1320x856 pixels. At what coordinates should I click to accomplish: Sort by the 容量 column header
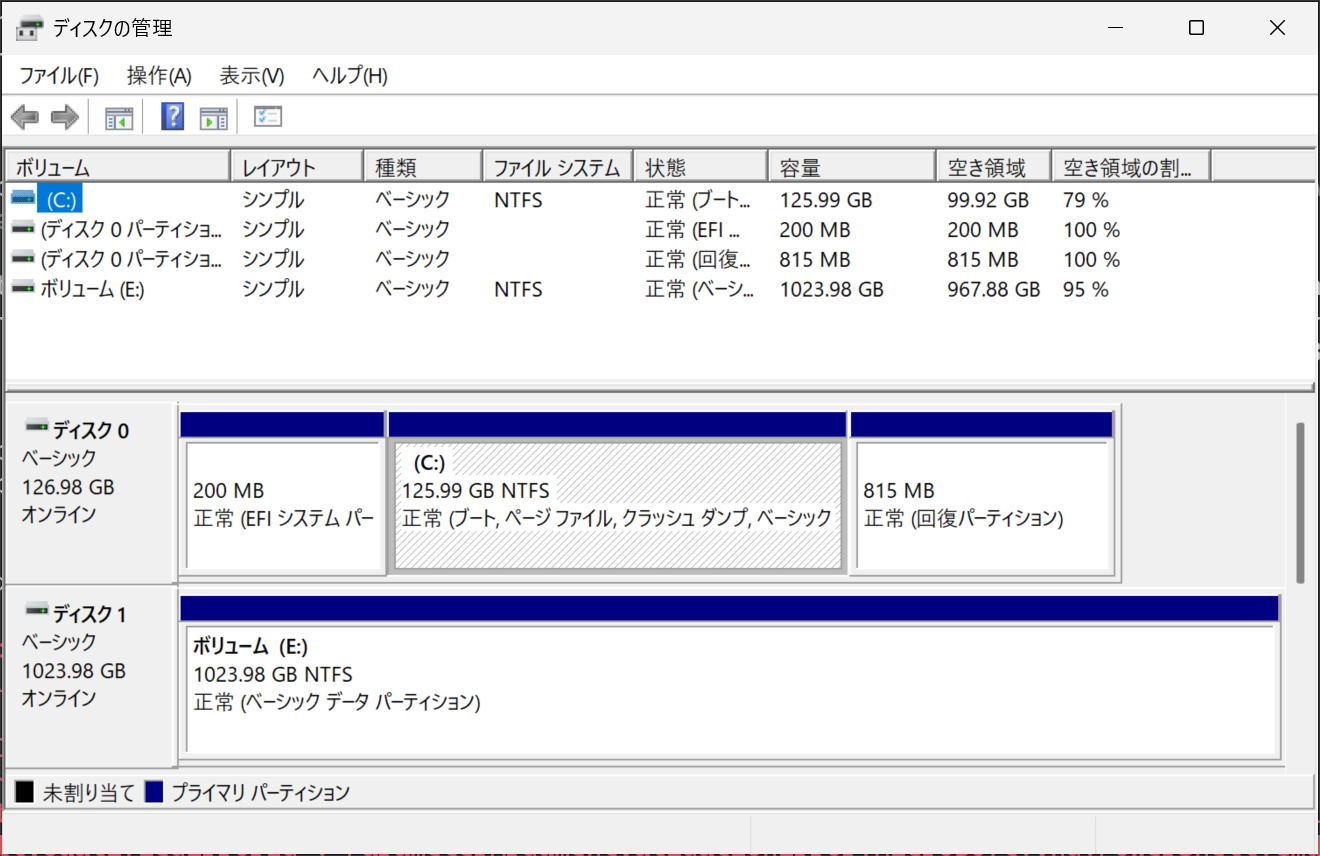pos(852,167)
